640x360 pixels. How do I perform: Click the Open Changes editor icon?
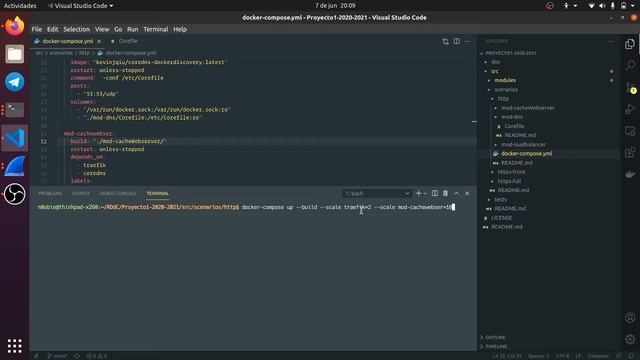point(445,41)
